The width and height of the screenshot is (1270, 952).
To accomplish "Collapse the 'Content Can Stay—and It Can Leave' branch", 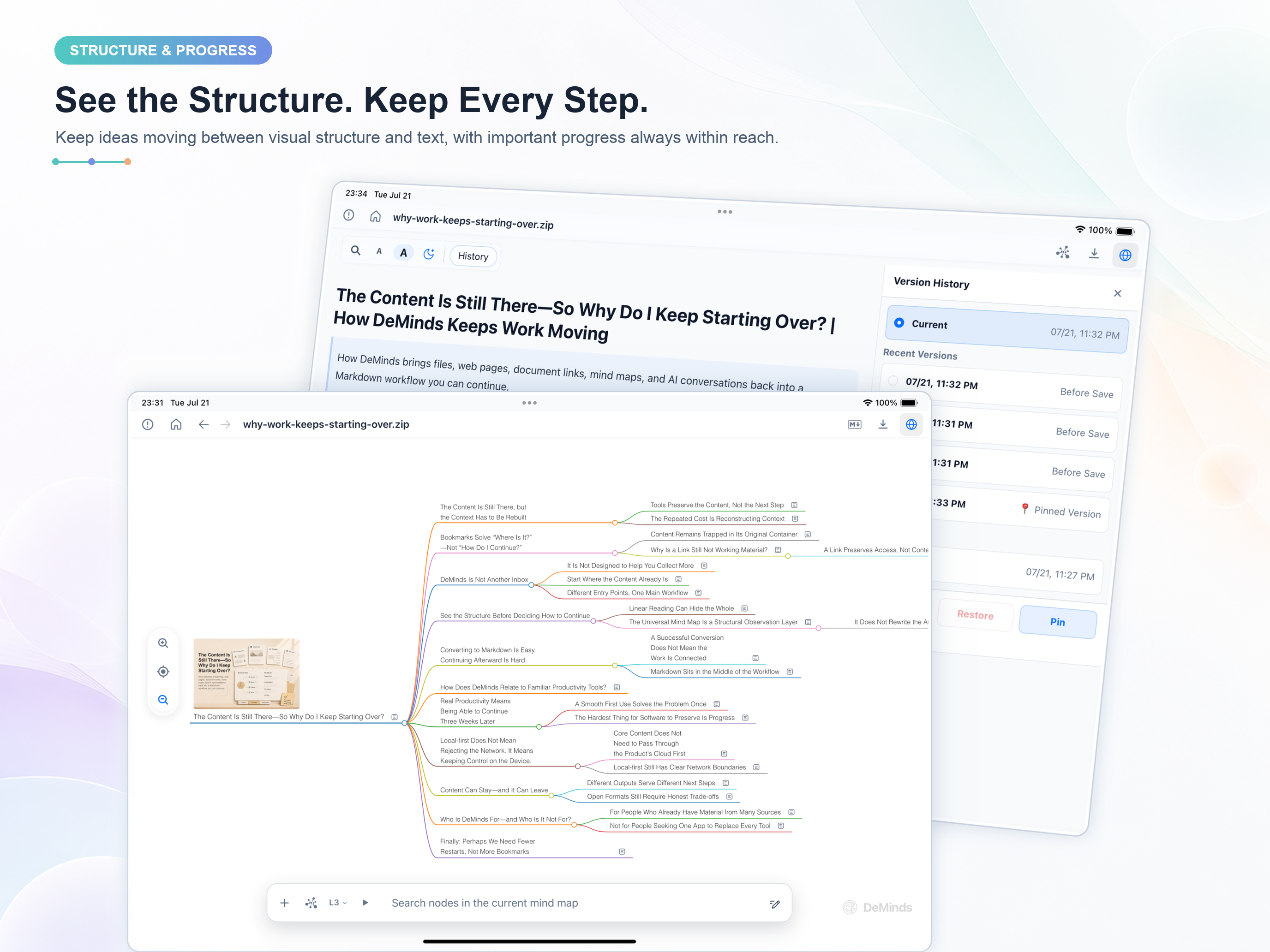I will tap(551, 796).
